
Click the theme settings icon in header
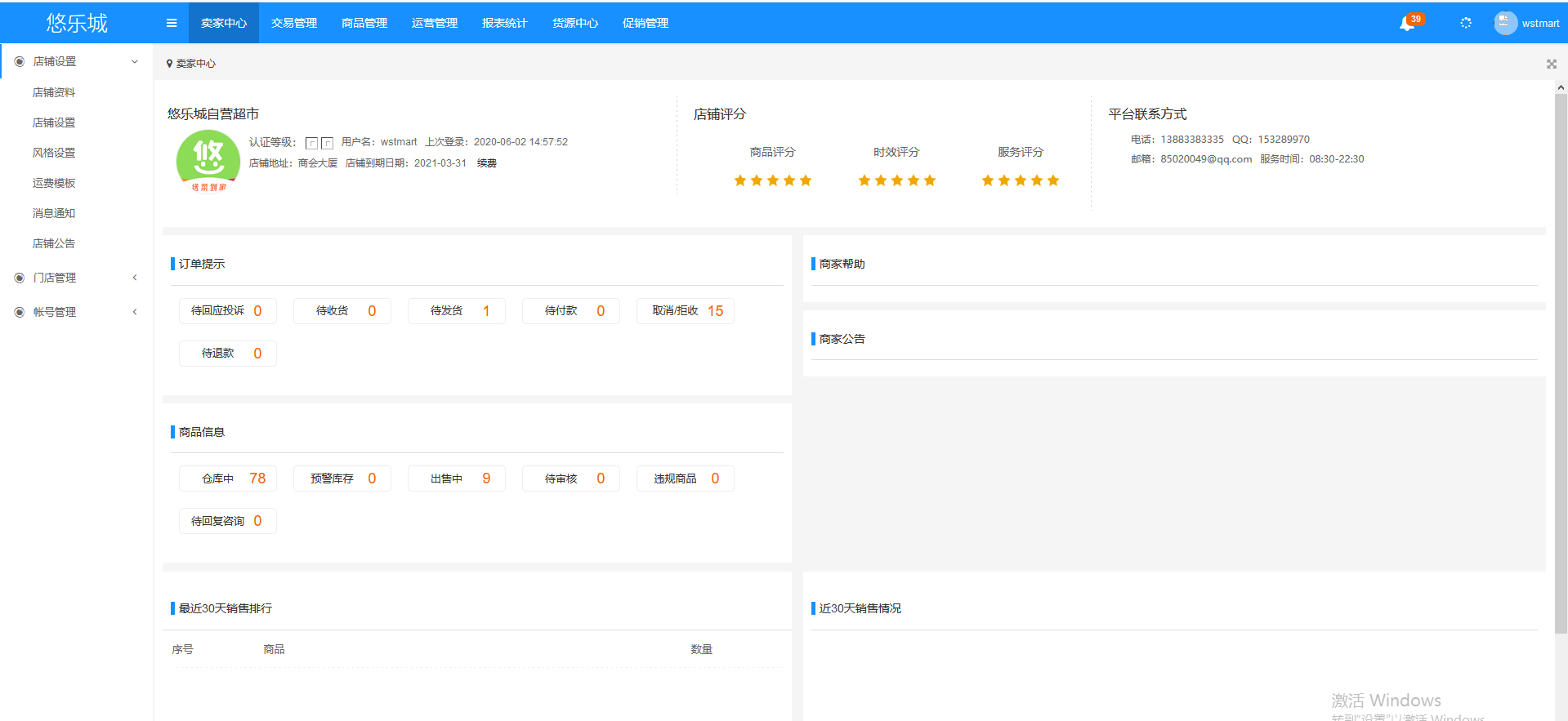click(x=1466, y=23)
